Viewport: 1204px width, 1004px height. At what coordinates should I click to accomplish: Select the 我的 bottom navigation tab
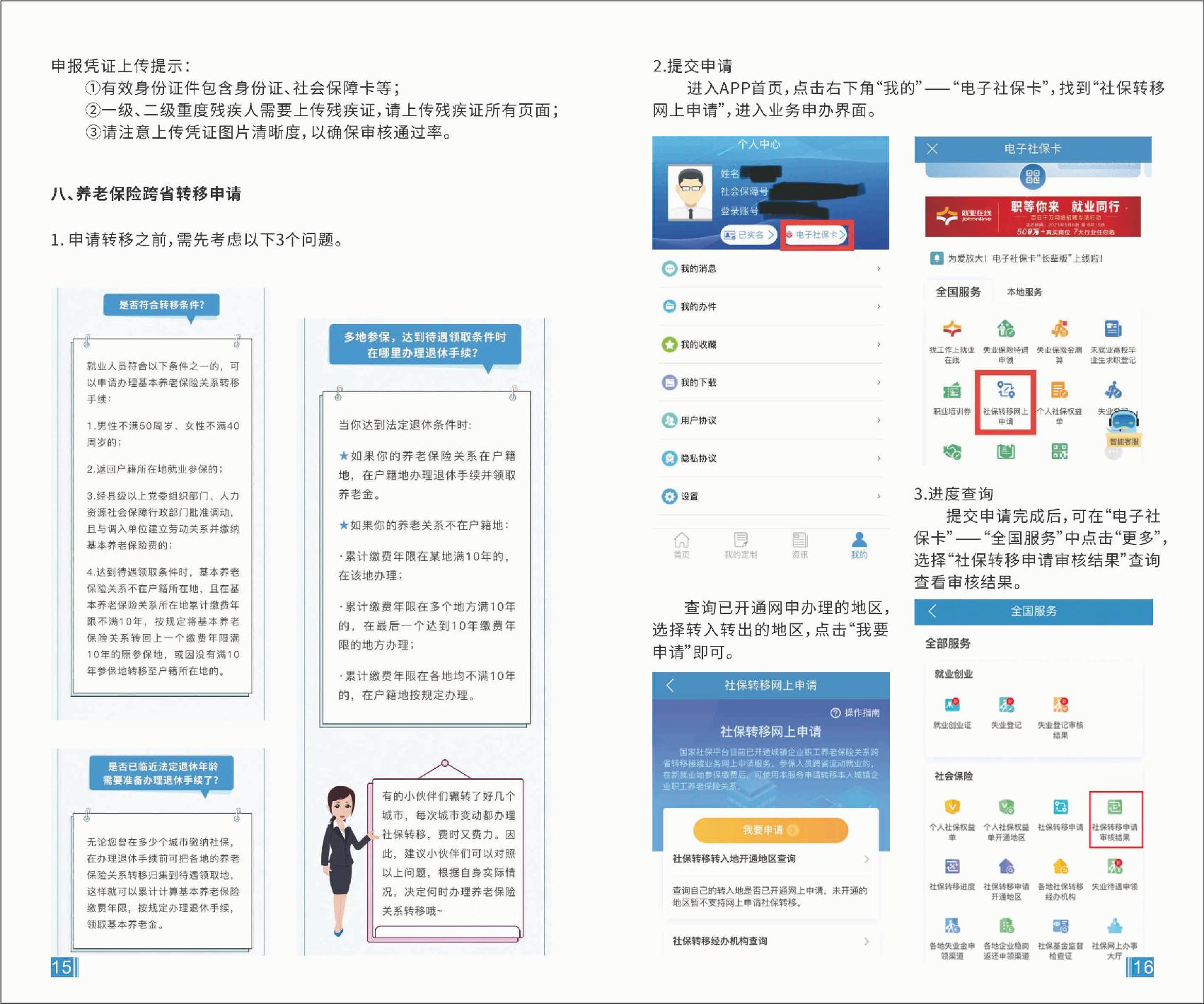coord(859,545)
